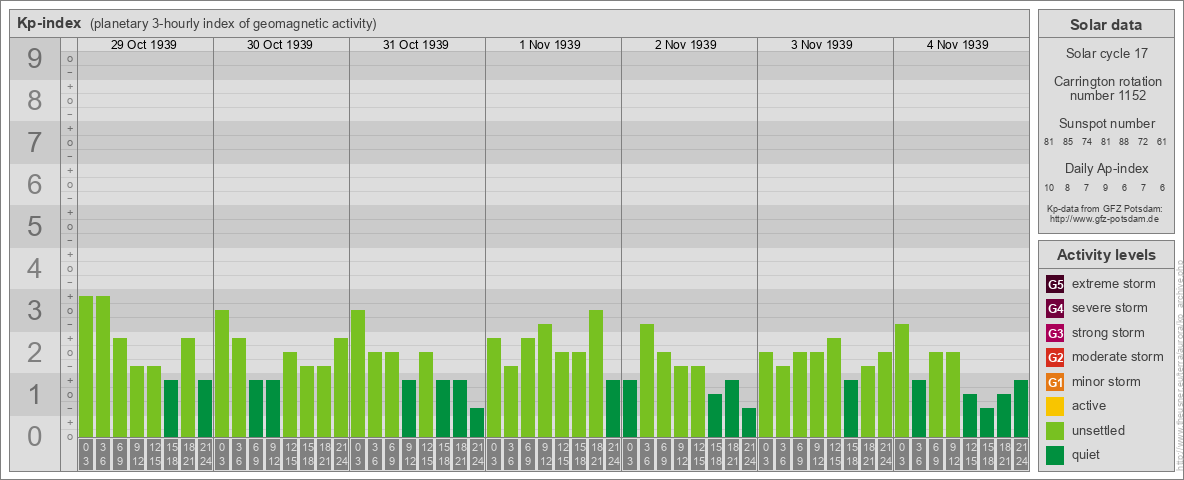1184x480 pixels.
Task: Click the Kp 9 y-axis label
Action: click(34, 59)
